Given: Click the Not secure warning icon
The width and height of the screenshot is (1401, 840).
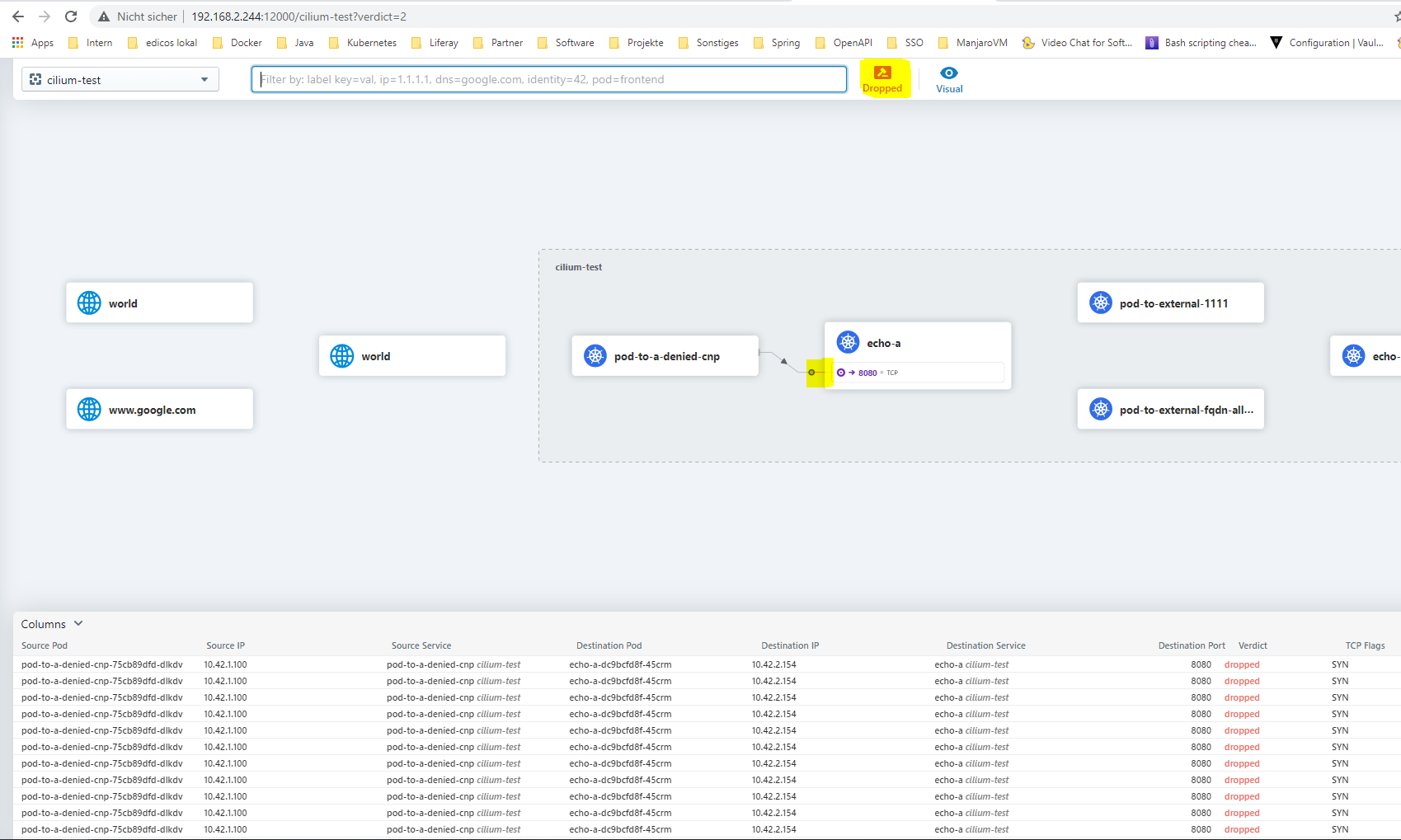Looking at the screenshot, I should [x=104, y=16].
